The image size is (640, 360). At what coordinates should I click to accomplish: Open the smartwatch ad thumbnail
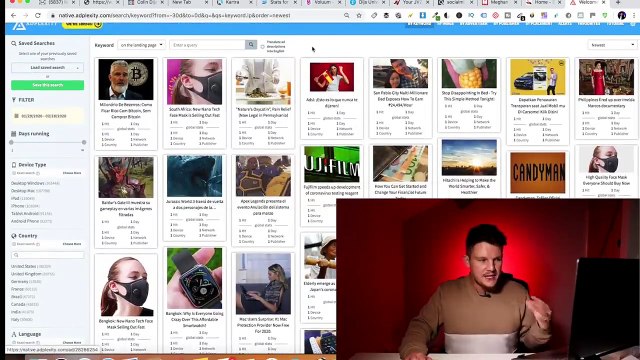tap(194, 278)
